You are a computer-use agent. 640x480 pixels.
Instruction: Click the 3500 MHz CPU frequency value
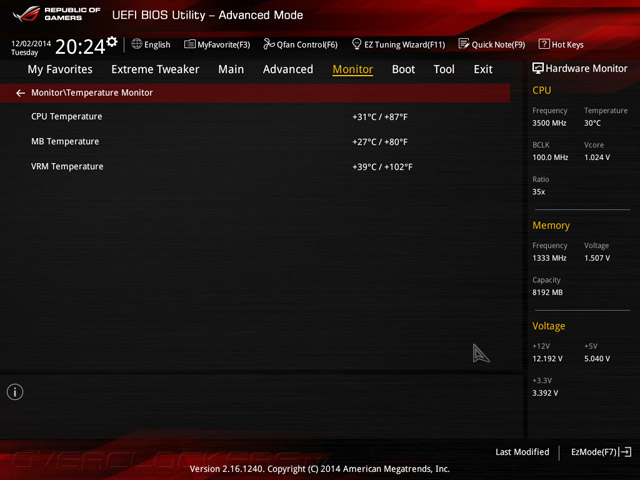coord(549,123)
